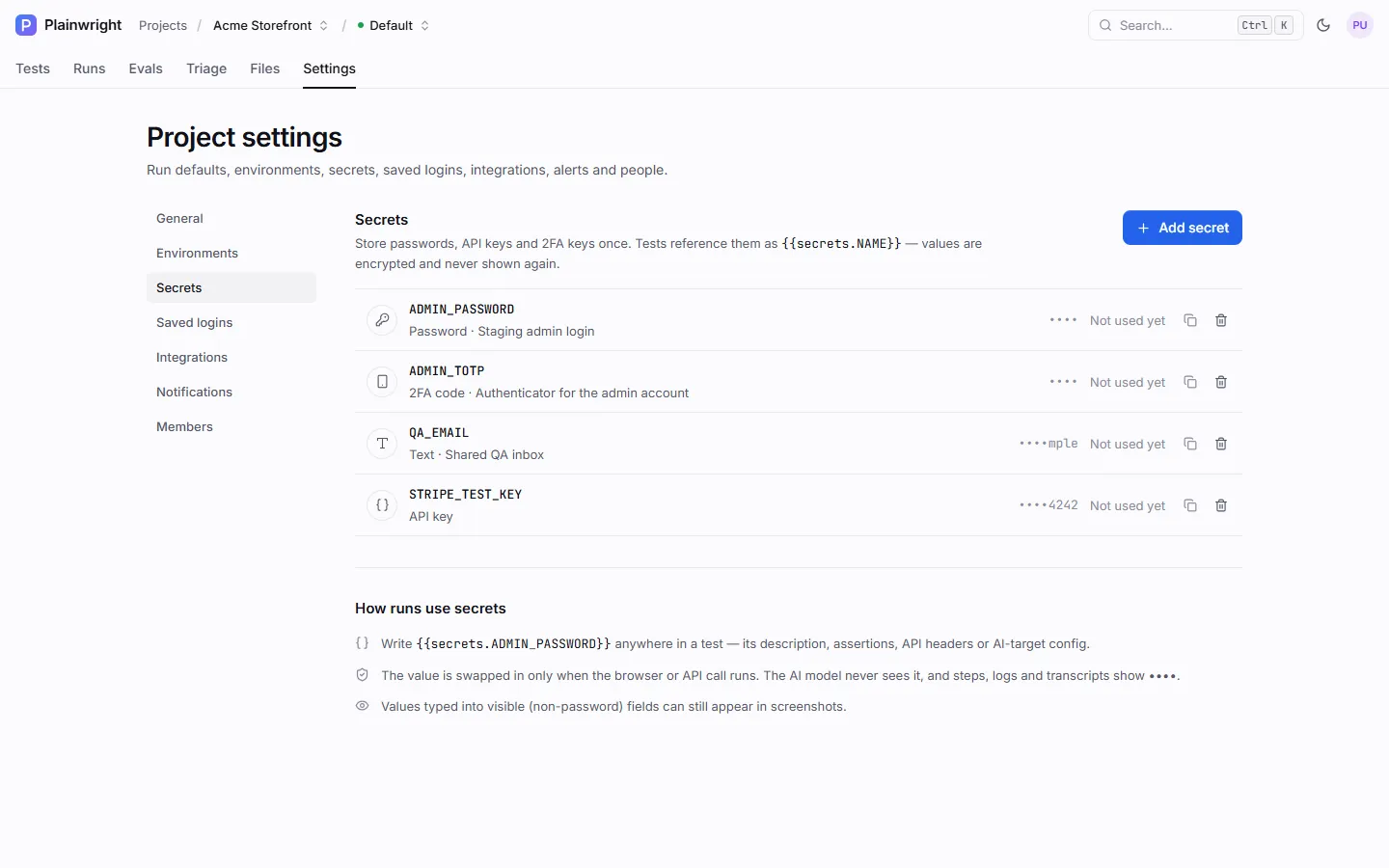Open the Acme Storefront project switcher
This screenshot has height=868, width=1389.
click(271, 25)
